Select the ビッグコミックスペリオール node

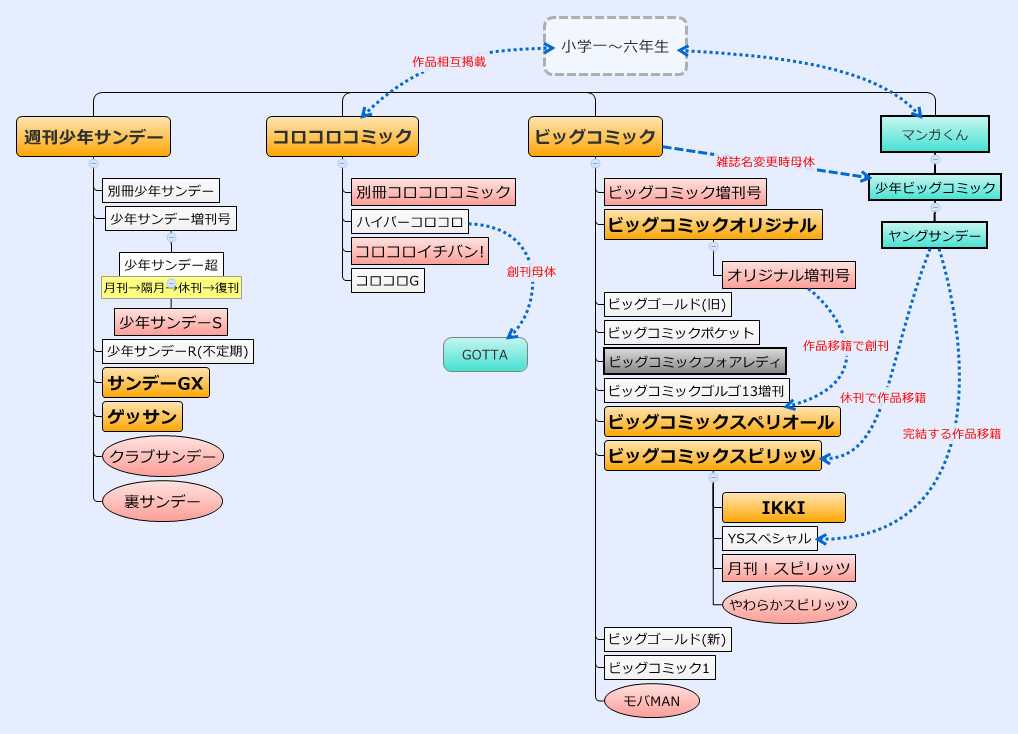722,422
